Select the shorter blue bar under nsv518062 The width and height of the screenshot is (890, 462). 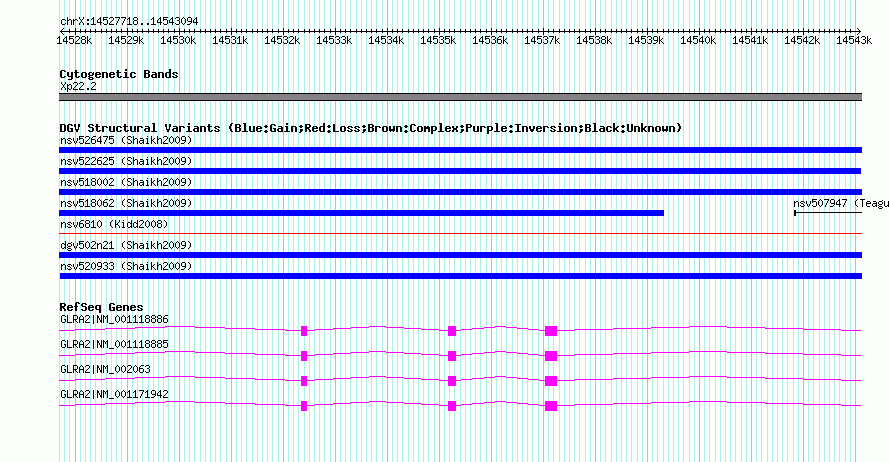coord(362,213)
